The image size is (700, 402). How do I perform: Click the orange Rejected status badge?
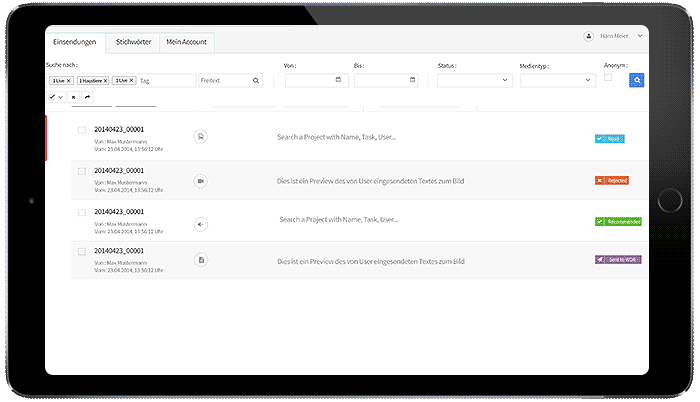pyautogui.click(x=612, y=180)
